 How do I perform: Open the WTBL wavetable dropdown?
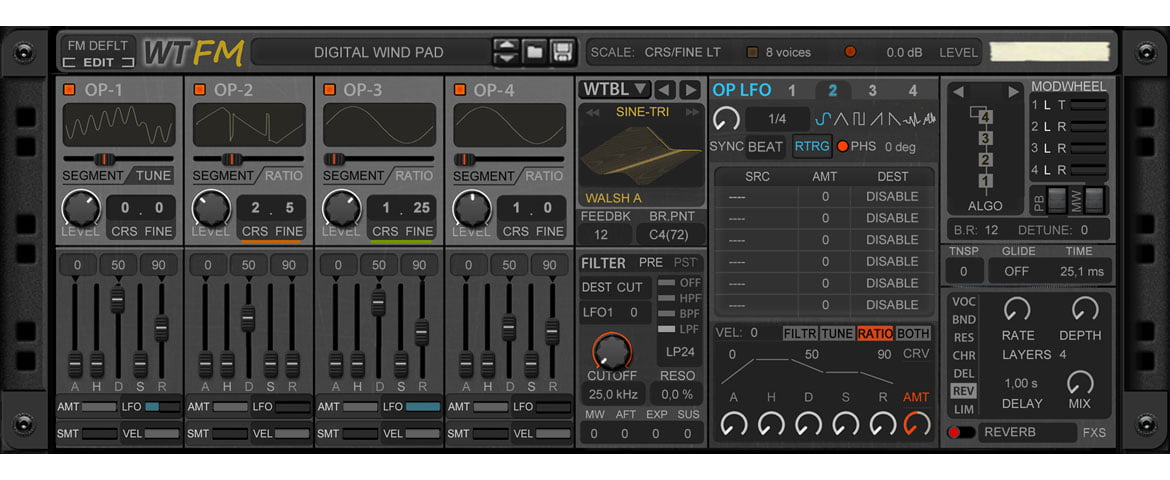point(615,90)
